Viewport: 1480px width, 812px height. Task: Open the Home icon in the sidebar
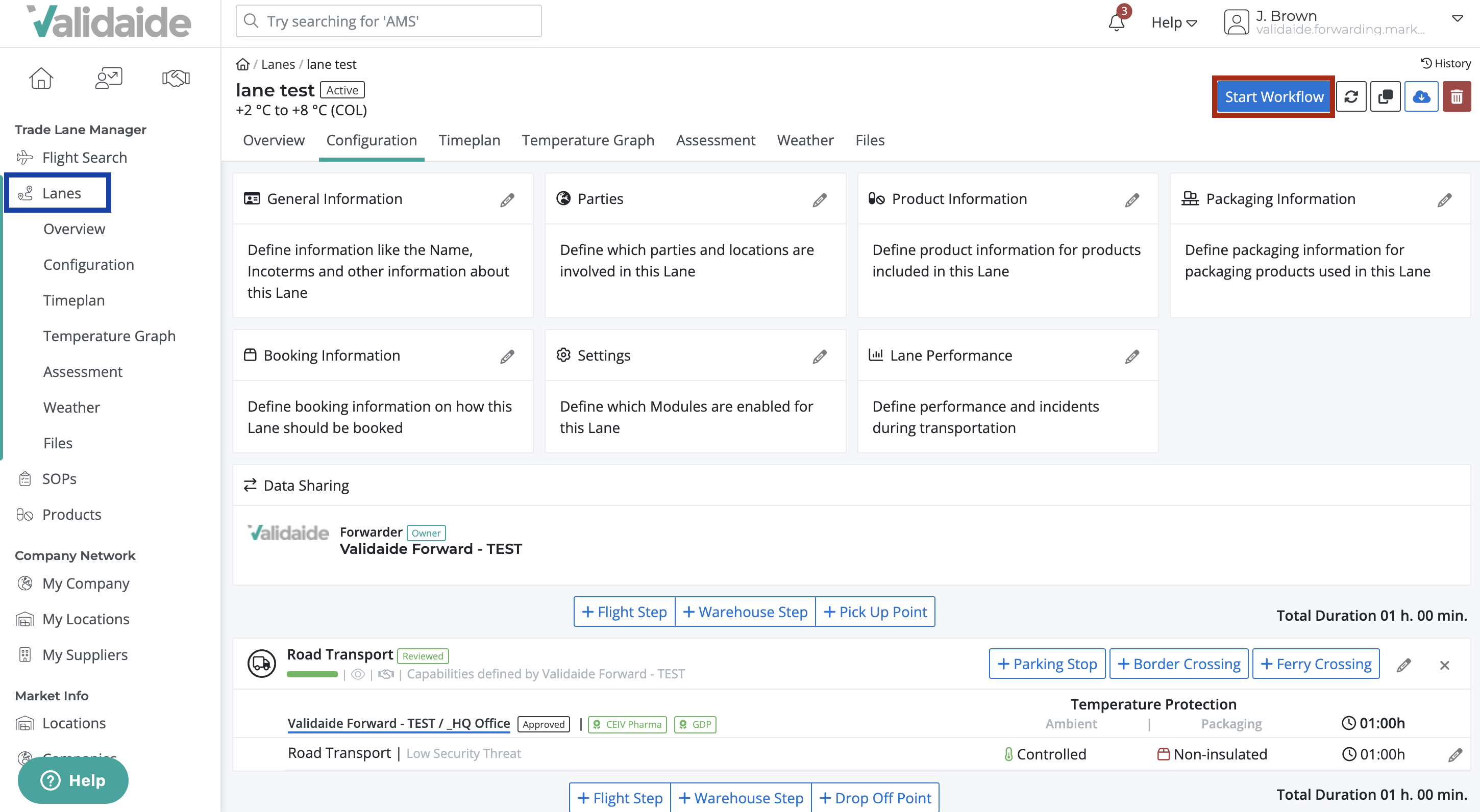pos(41,78)
